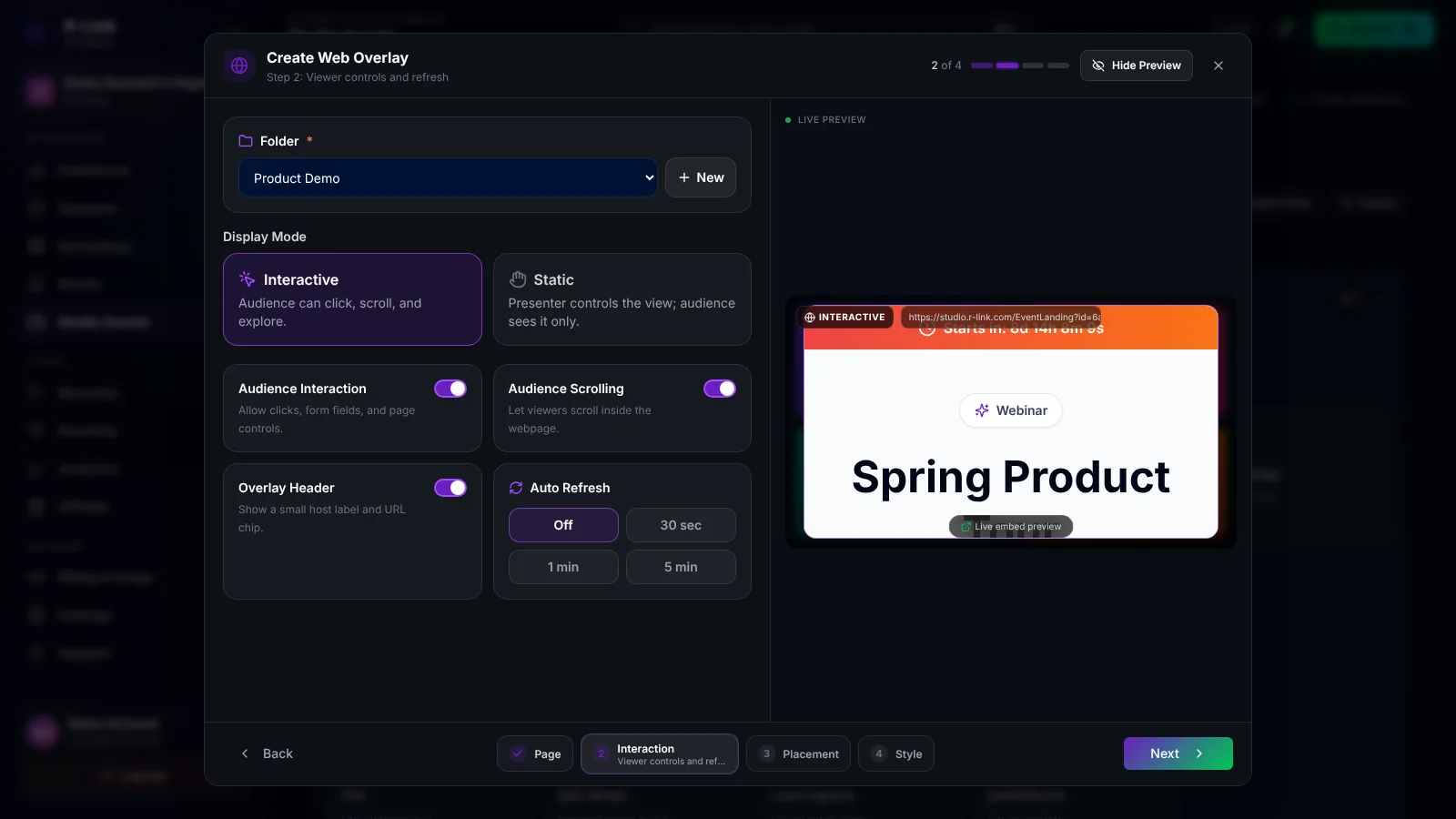
Task: Click the external link icon in Live embed preview
Action: click(x=966, y=527)
